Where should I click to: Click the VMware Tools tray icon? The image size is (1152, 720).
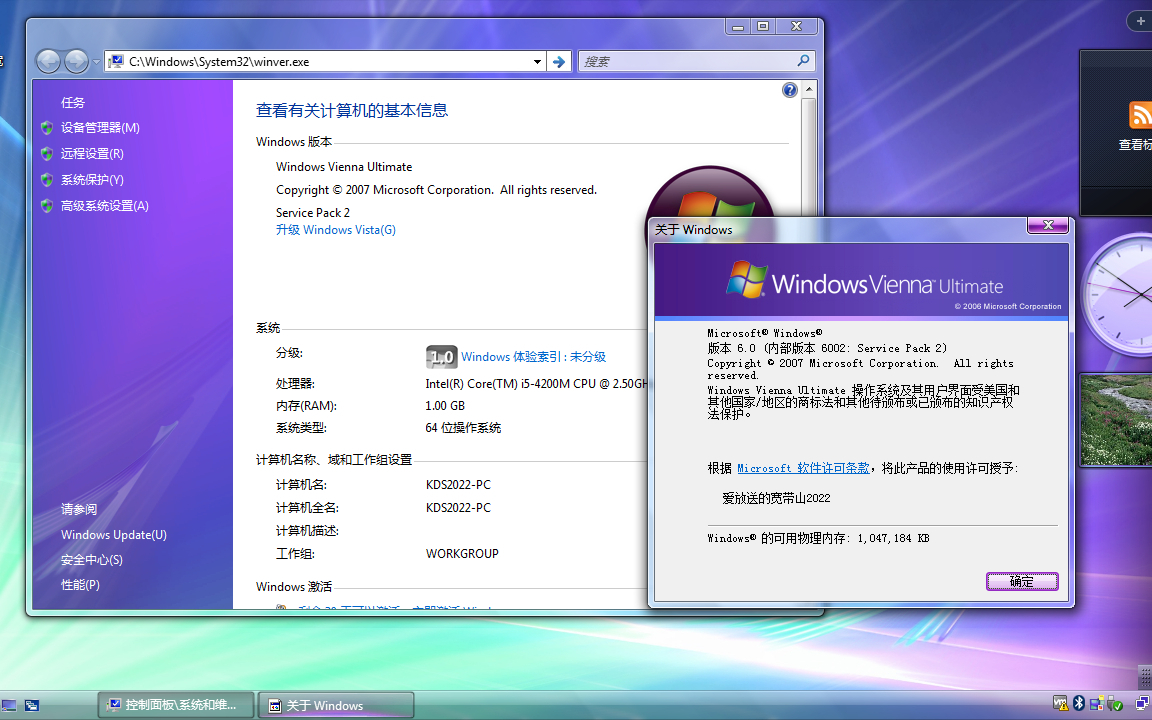click(x=1060, y=704)
